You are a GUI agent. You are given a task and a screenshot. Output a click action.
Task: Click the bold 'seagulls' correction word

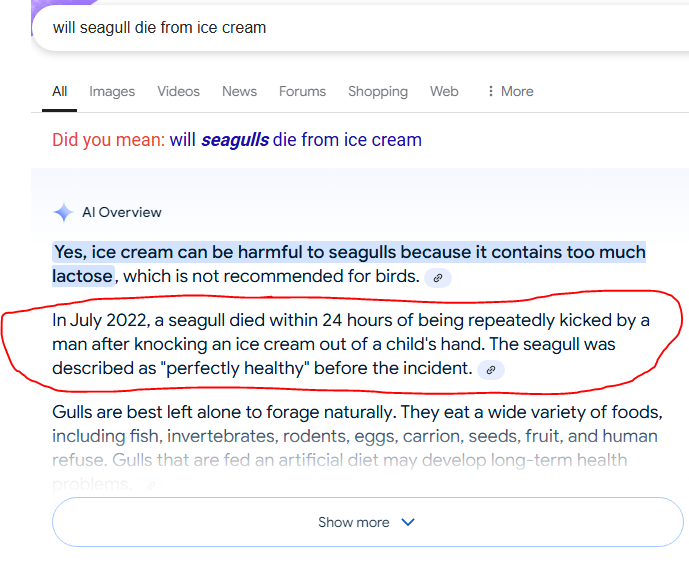click(235, 140)
